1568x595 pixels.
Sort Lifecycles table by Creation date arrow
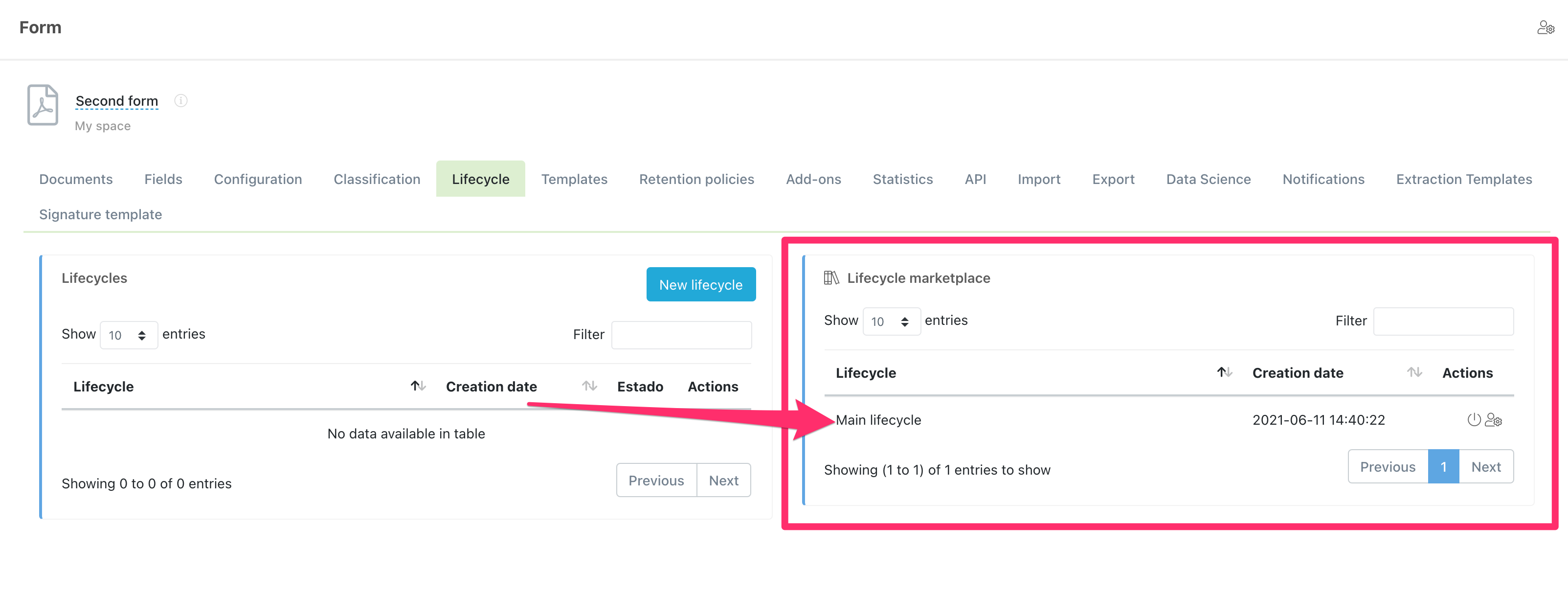[x=589, y=386]
